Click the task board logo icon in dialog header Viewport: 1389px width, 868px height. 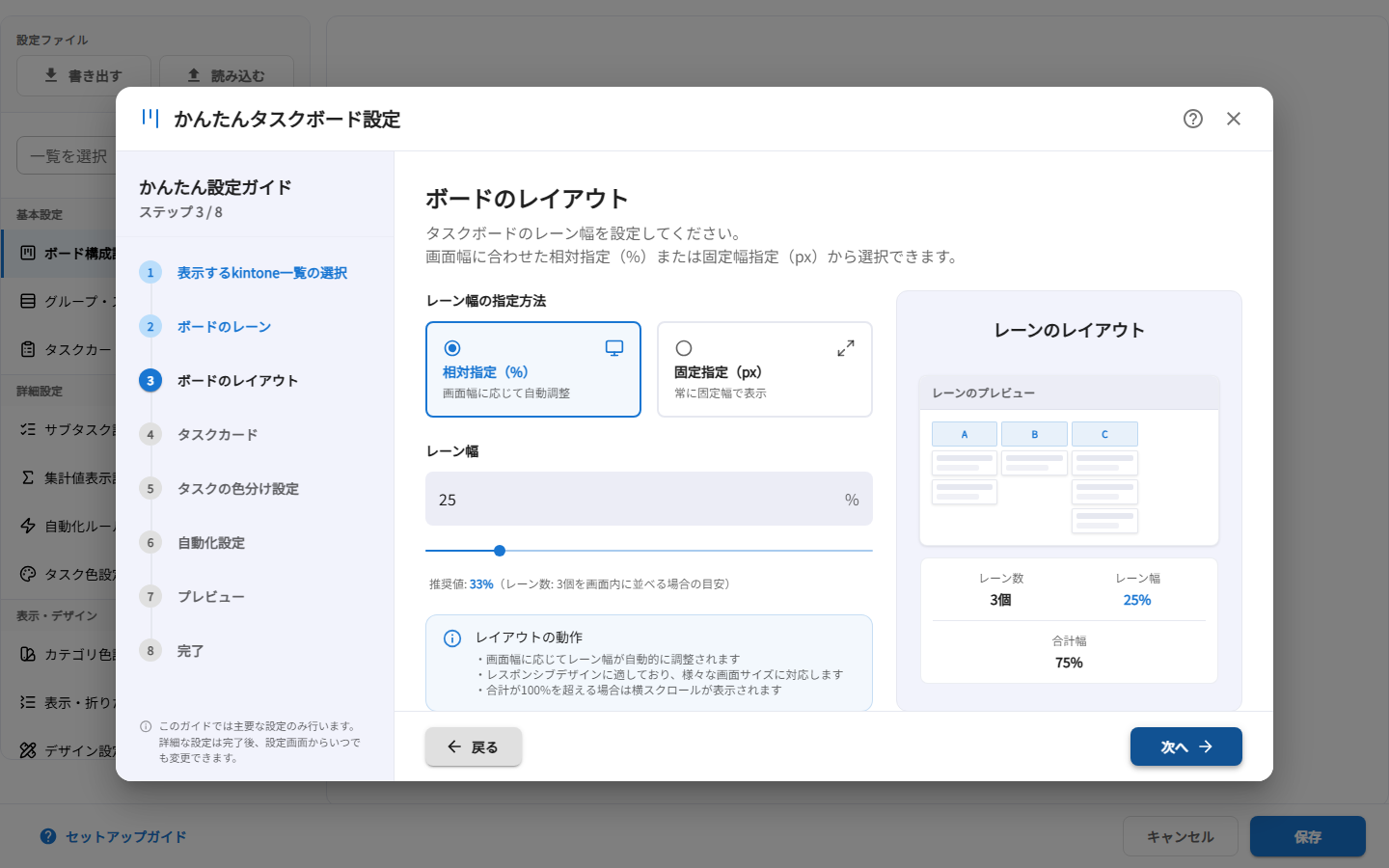point(150,118)
